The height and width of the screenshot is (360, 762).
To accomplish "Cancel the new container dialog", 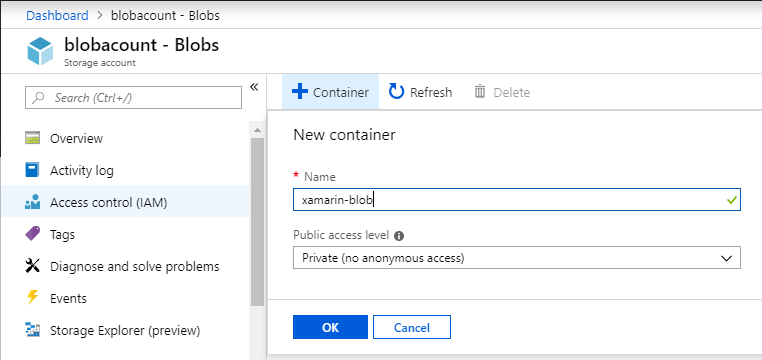I will [x=412, y=327].
